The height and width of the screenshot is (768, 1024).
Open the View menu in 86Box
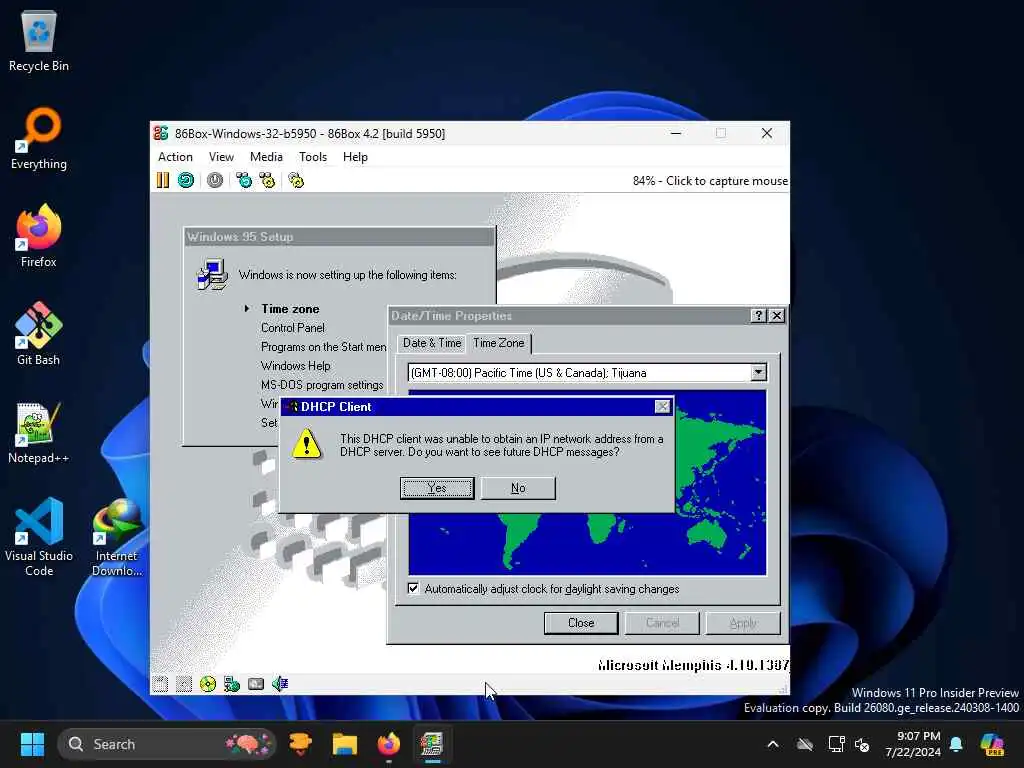point(221,157)
